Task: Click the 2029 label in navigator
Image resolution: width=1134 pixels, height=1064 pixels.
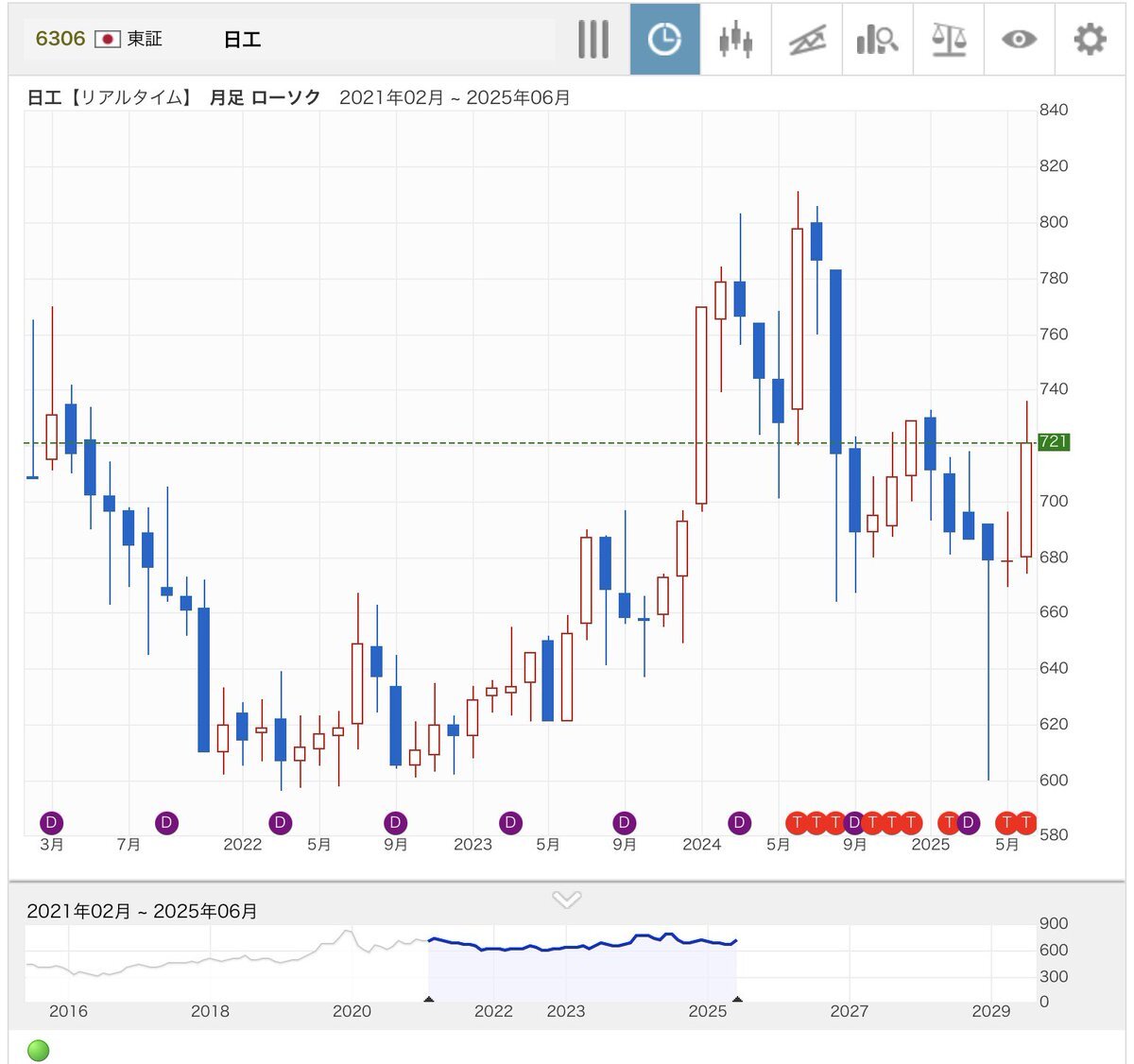Action: (x=990, y=1011)
